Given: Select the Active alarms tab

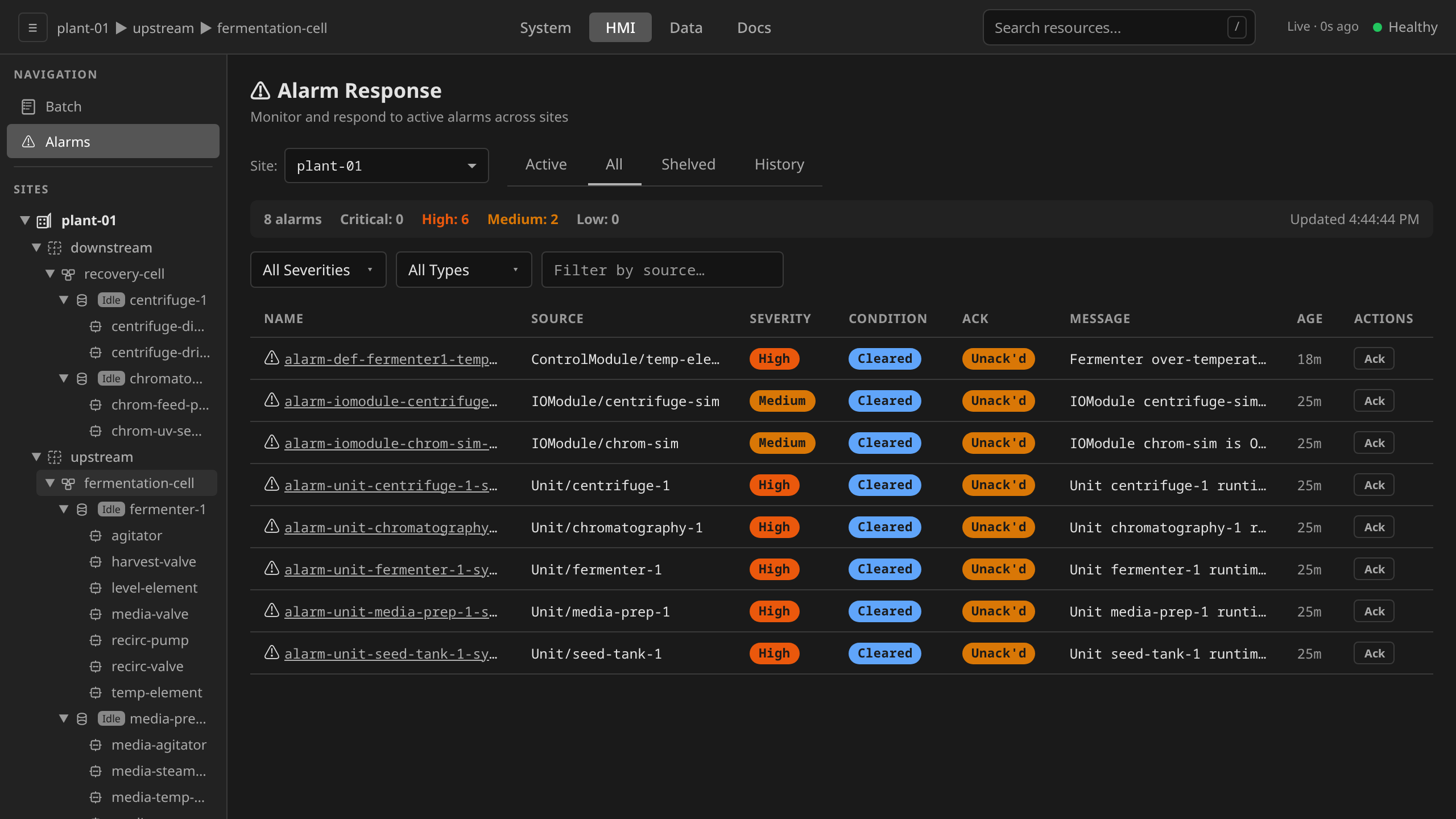Looking at the screenshot, I should (546, 164).
